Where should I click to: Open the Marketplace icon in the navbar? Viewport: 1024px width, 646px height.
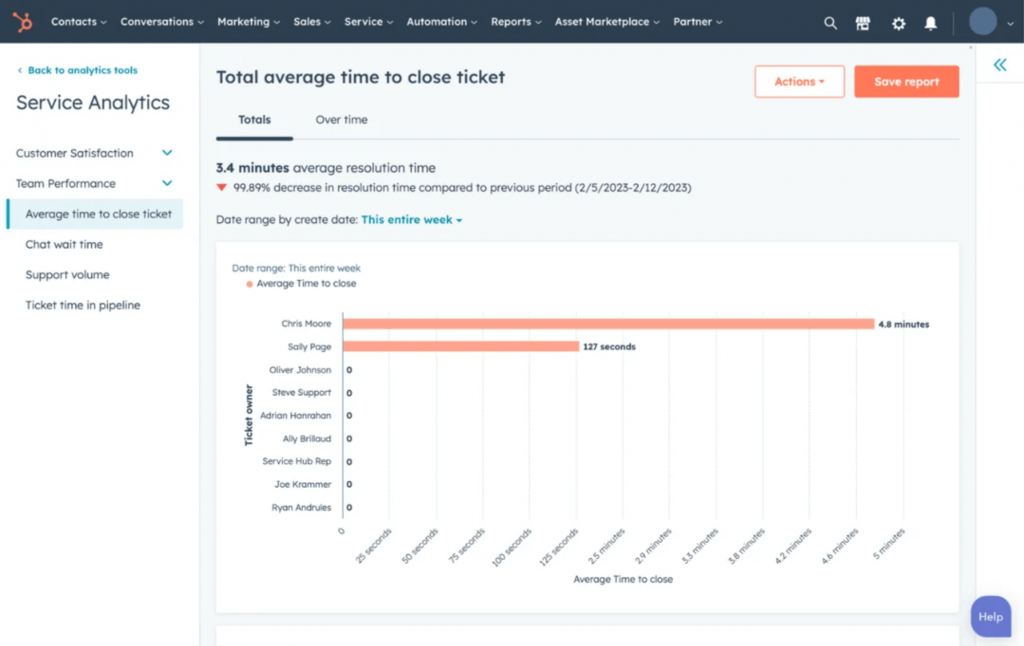[x=863, y=21]
